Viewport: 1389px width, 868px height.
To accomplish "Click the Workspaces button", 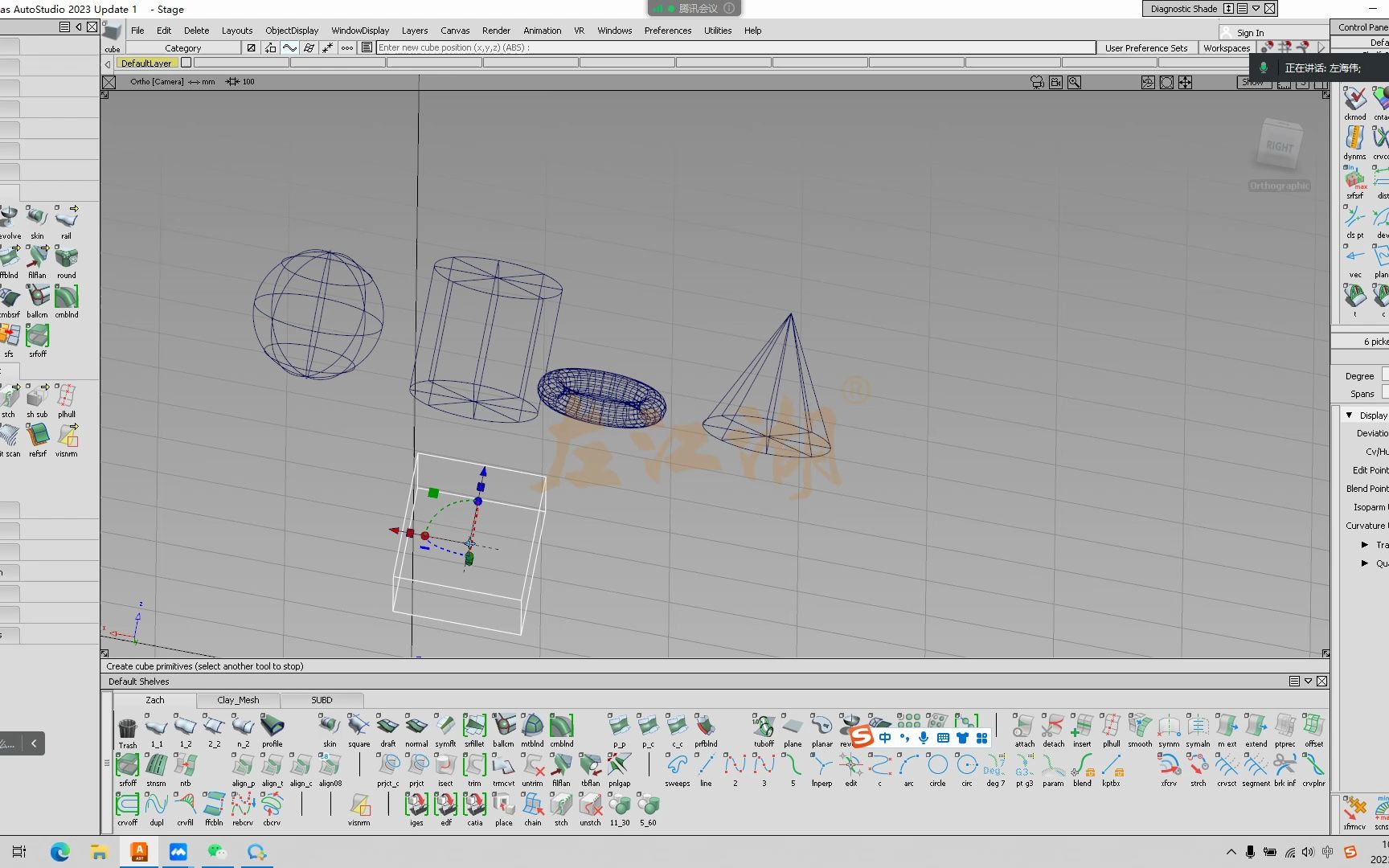I will point(1226,48).
